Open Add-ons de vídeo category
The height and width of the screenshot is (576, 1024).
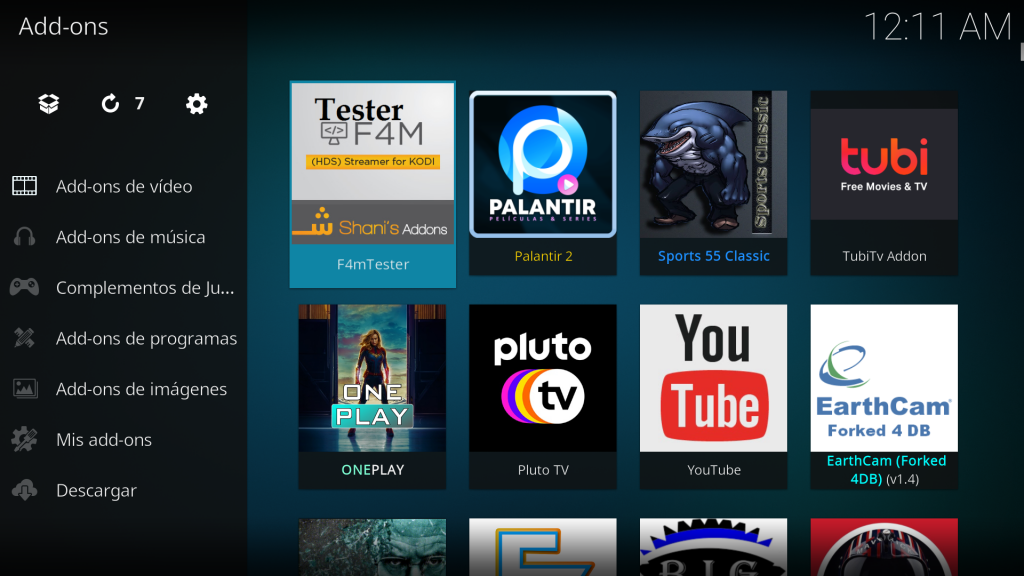[124, 186]
